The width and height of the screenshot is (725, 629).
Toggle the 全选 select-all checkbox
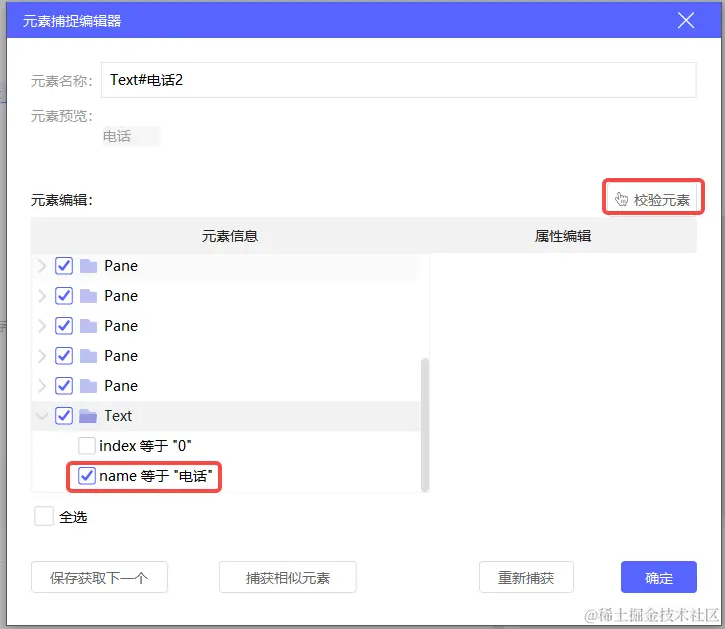[x=44, y=516]
